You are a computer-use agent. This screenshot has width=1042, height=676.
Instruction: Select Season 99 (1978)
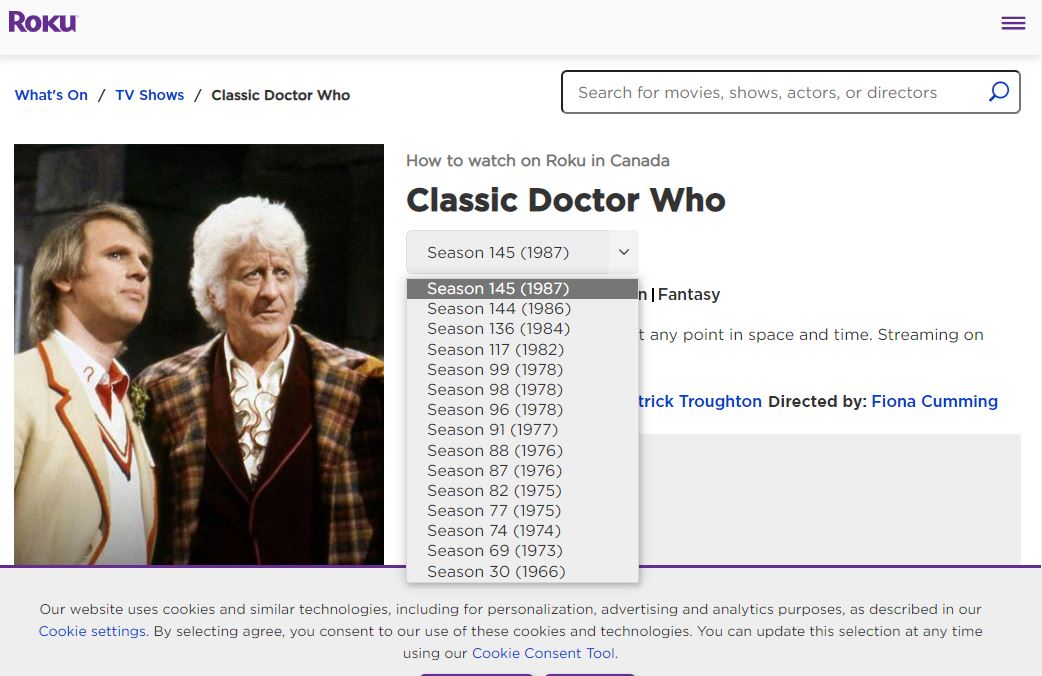tap(494, 369)
